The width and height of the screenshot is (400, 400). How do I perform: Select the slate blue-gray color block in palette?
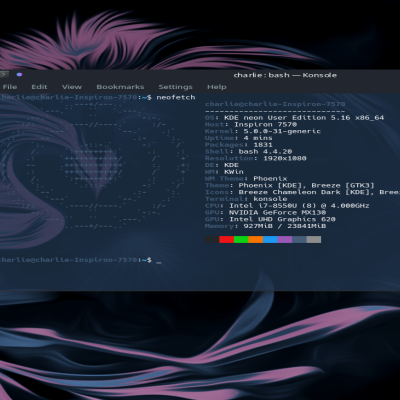tap(299, 239)
